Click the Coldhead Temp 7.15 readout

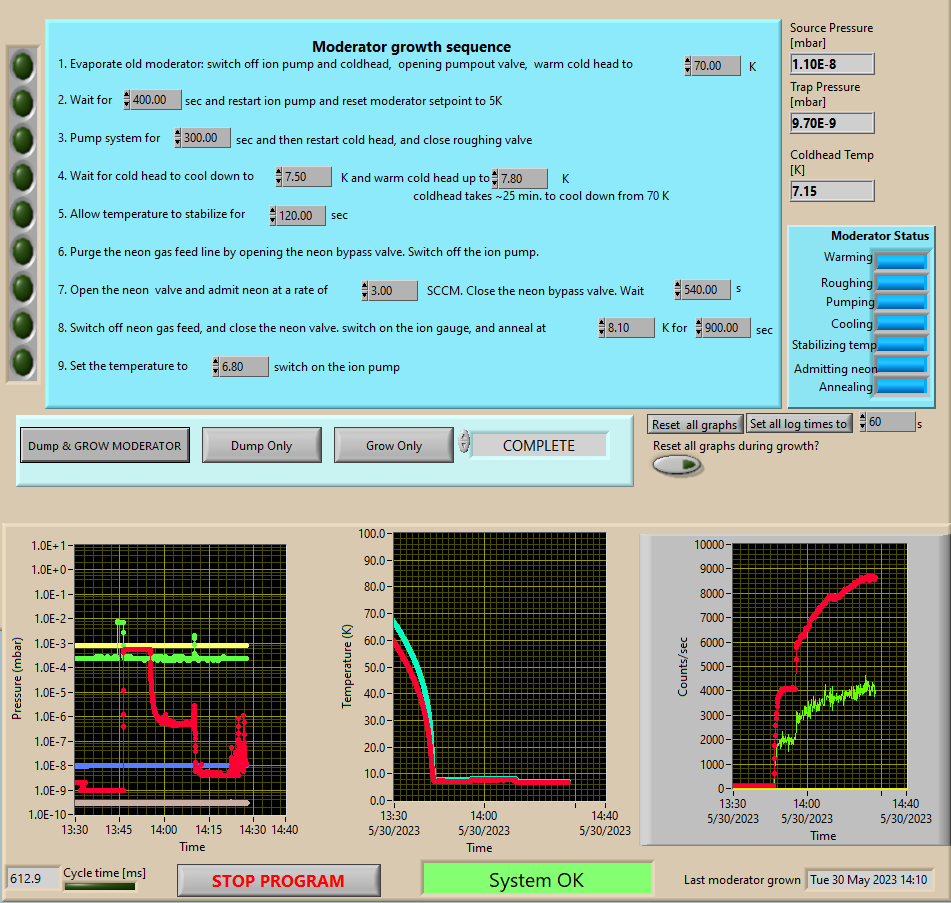(832, 191)
